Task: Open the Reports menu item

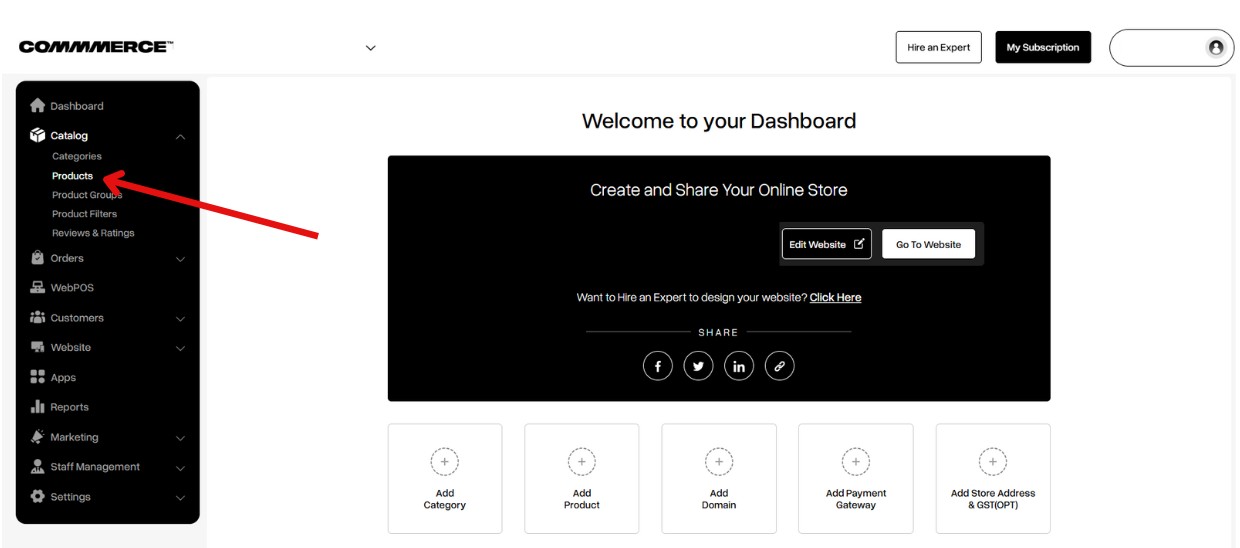Action: [x=69, y=407]
